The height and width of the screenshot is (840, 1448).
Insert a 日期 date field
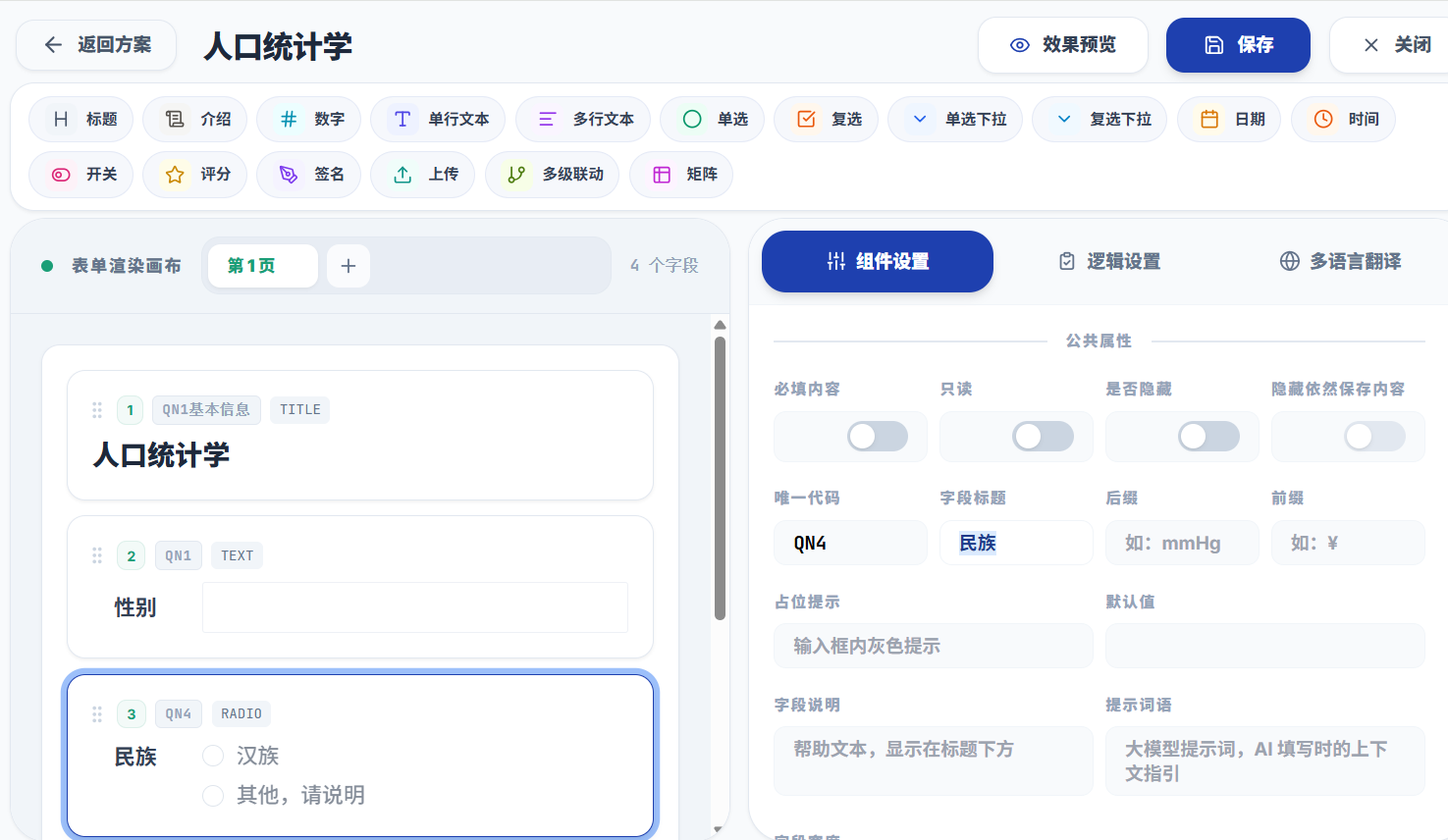tap(1229, 120)
